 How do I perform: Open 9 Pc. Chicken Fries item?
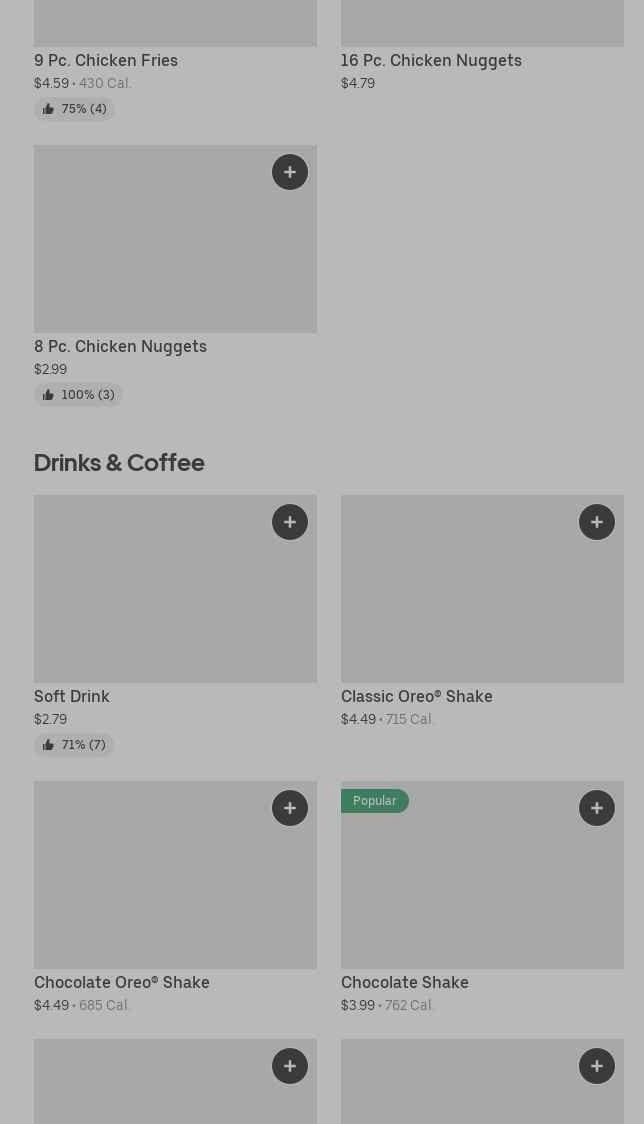pos(106,60)
